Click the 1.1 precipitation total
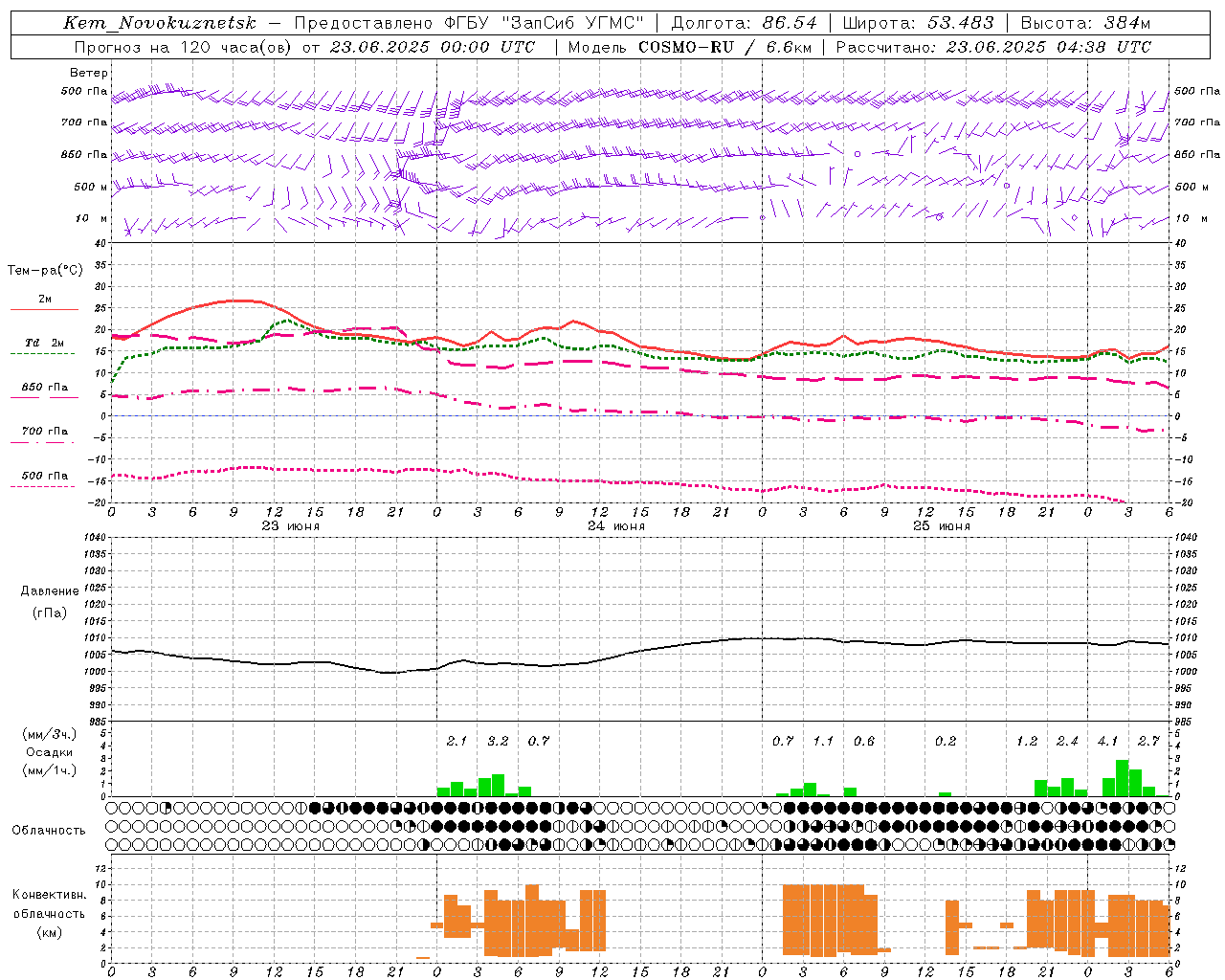Screen dimensions: 1225x980 click(x=823, y=741)
